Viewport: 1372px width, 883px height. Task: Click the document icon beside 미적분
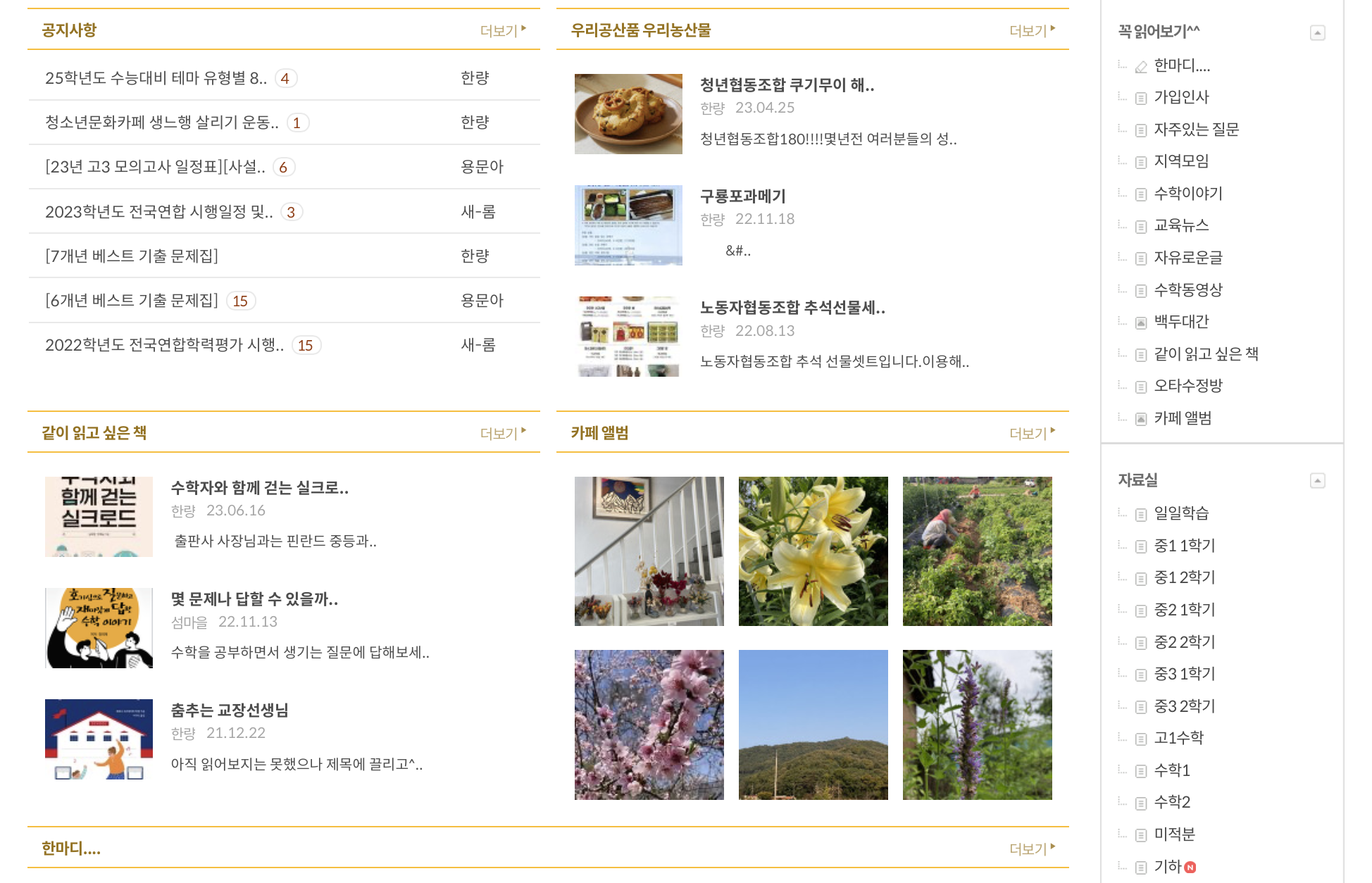pos(1141,836)
